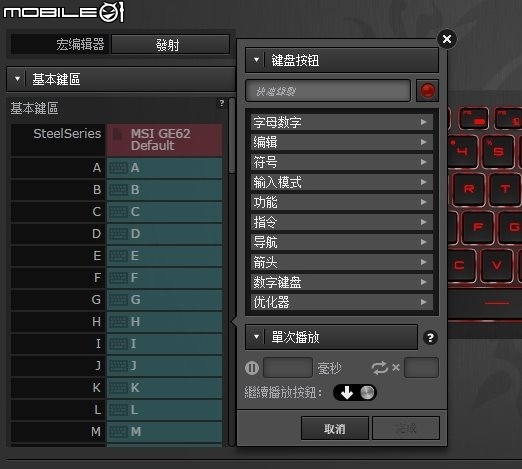This screenshot has height=469, width=522.
Task: Click the 發射 button
Action: click(x=170, y=44)
